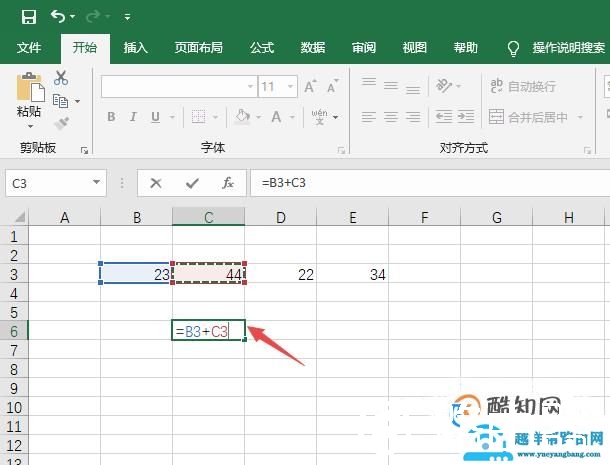Screen dimensions: 610x465
Task: Select column D header
Action: (280, 217)
